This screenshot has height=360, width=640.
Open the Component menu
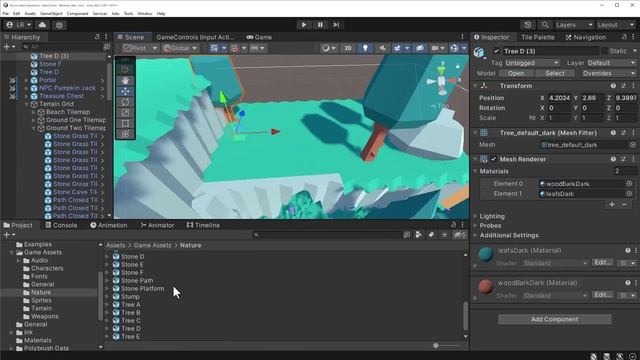pos(77,13)
